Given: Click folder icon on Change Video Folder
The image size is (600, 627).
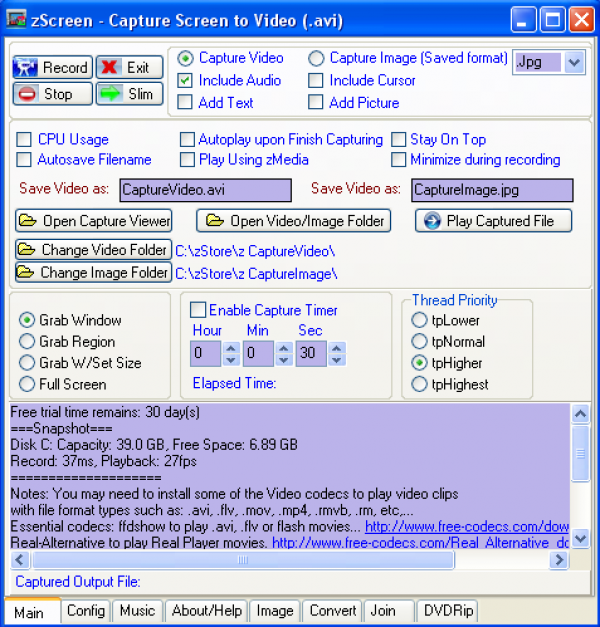Looking at the screenshot, I should pos(27,250).
